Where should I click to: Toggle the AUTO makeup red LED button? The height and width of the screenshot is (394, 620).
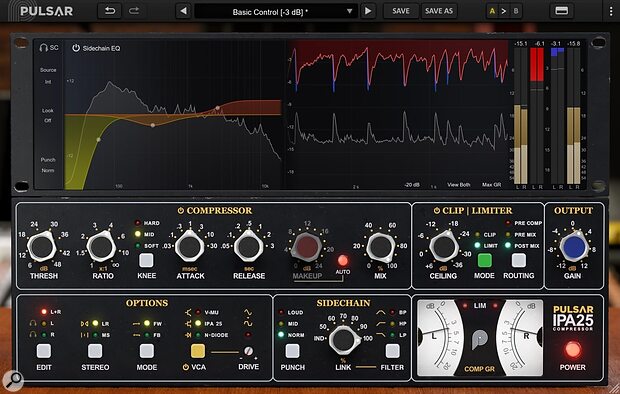(342, 260)
